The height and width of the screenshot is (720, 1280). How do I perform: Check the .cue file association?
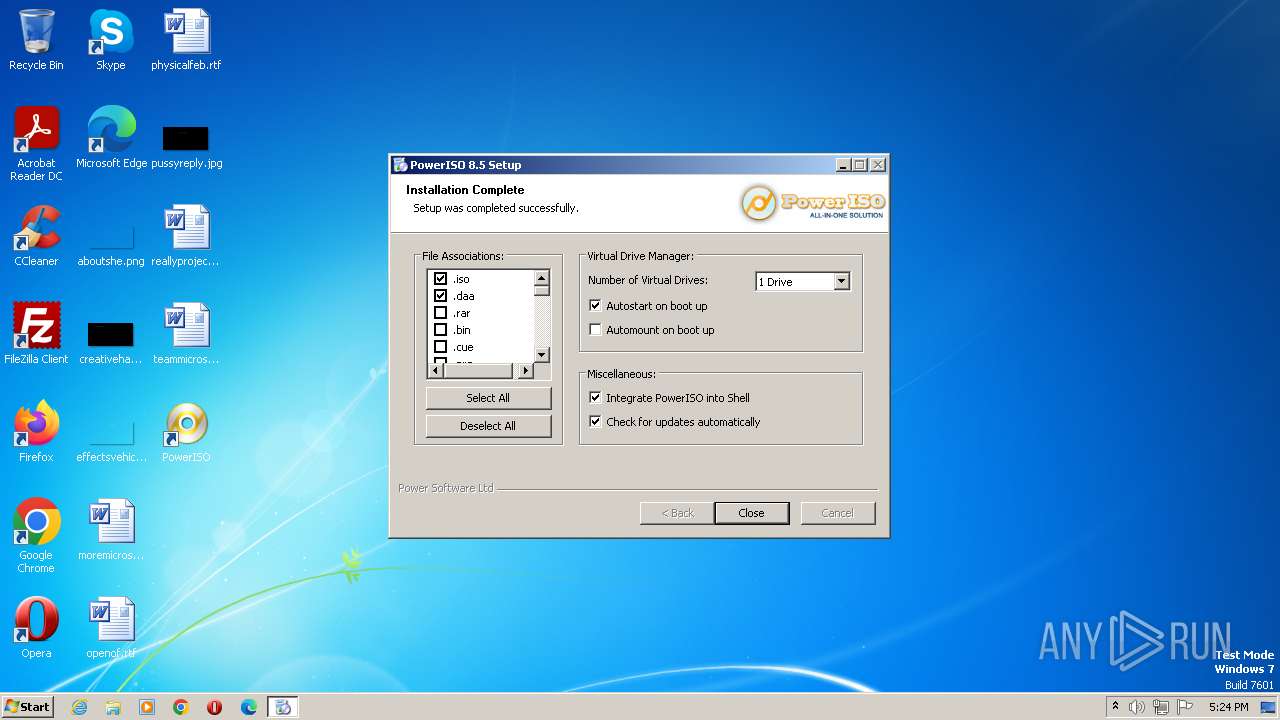440,347
